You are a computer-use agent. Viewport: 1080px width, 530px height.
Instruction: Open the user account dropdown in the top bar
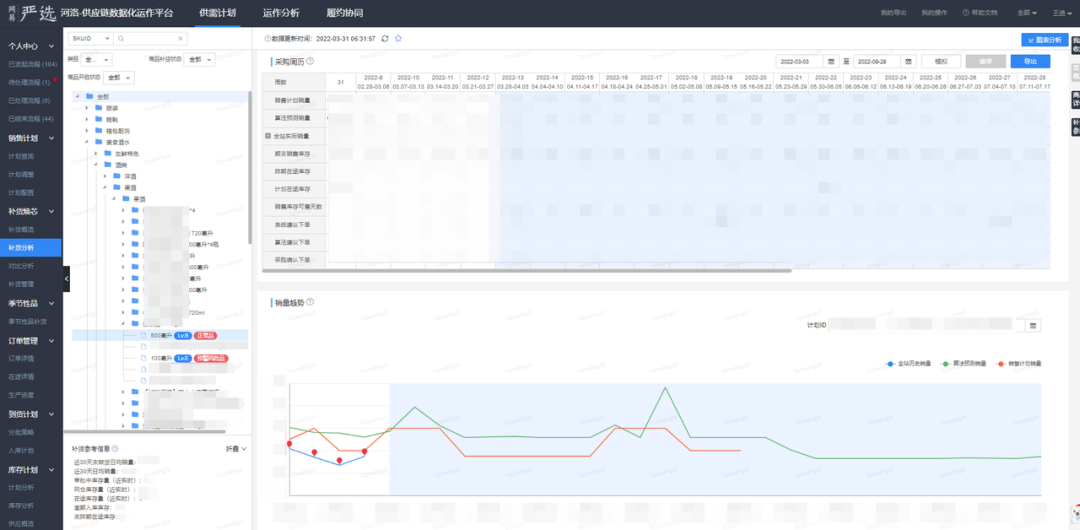1063,13
